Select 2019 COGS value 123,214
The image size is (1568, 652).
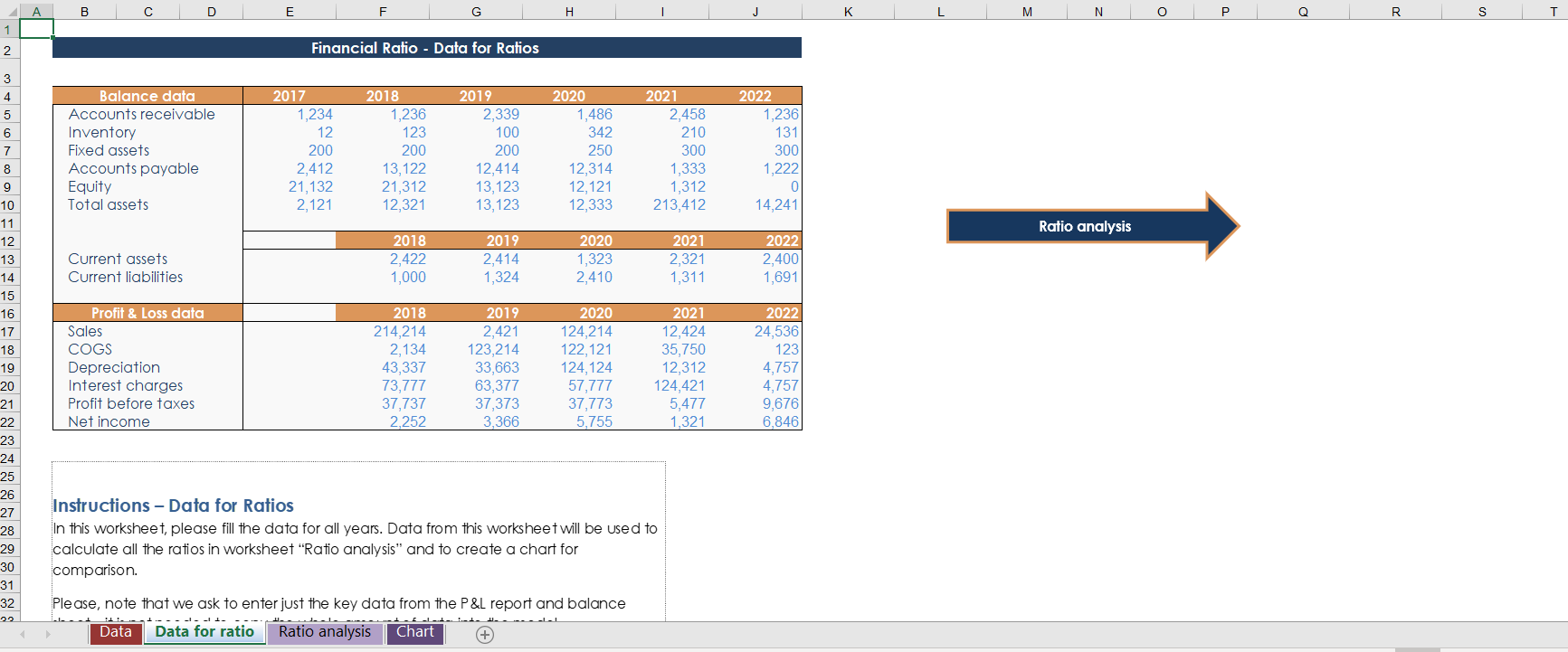click(x=493, y=349)
